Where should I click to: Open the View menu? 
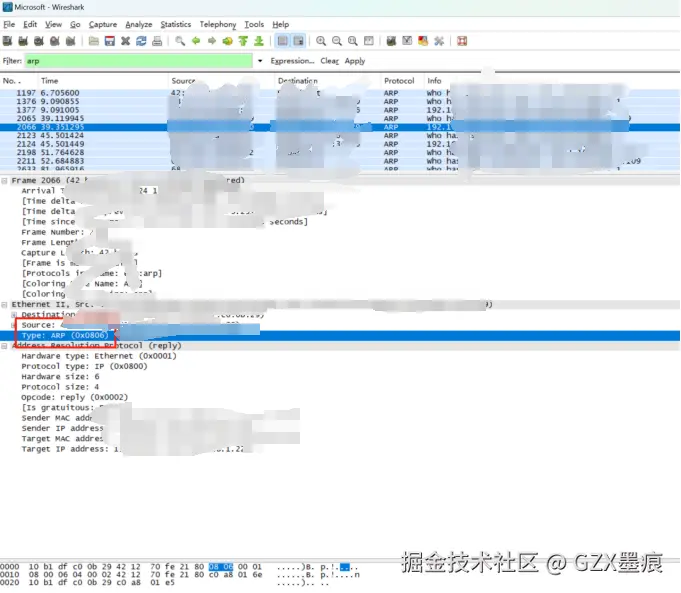coord(53,24)
